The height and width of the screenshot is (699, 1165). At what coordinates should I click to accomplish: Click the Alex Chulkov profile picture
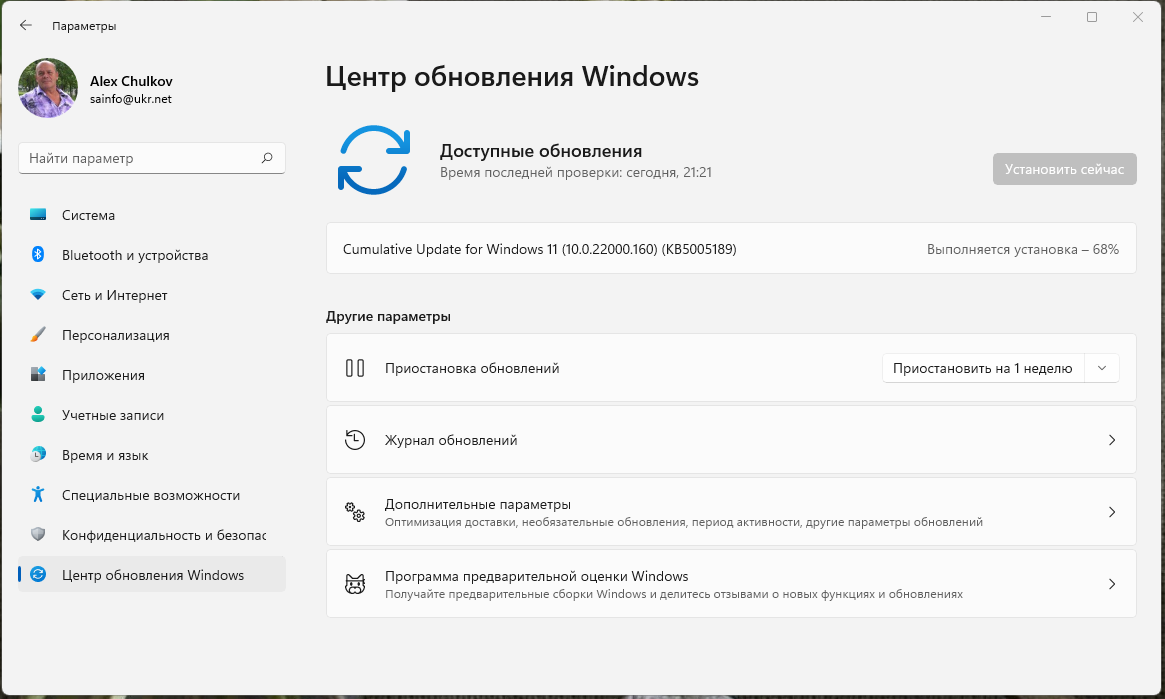coord(48,88)
